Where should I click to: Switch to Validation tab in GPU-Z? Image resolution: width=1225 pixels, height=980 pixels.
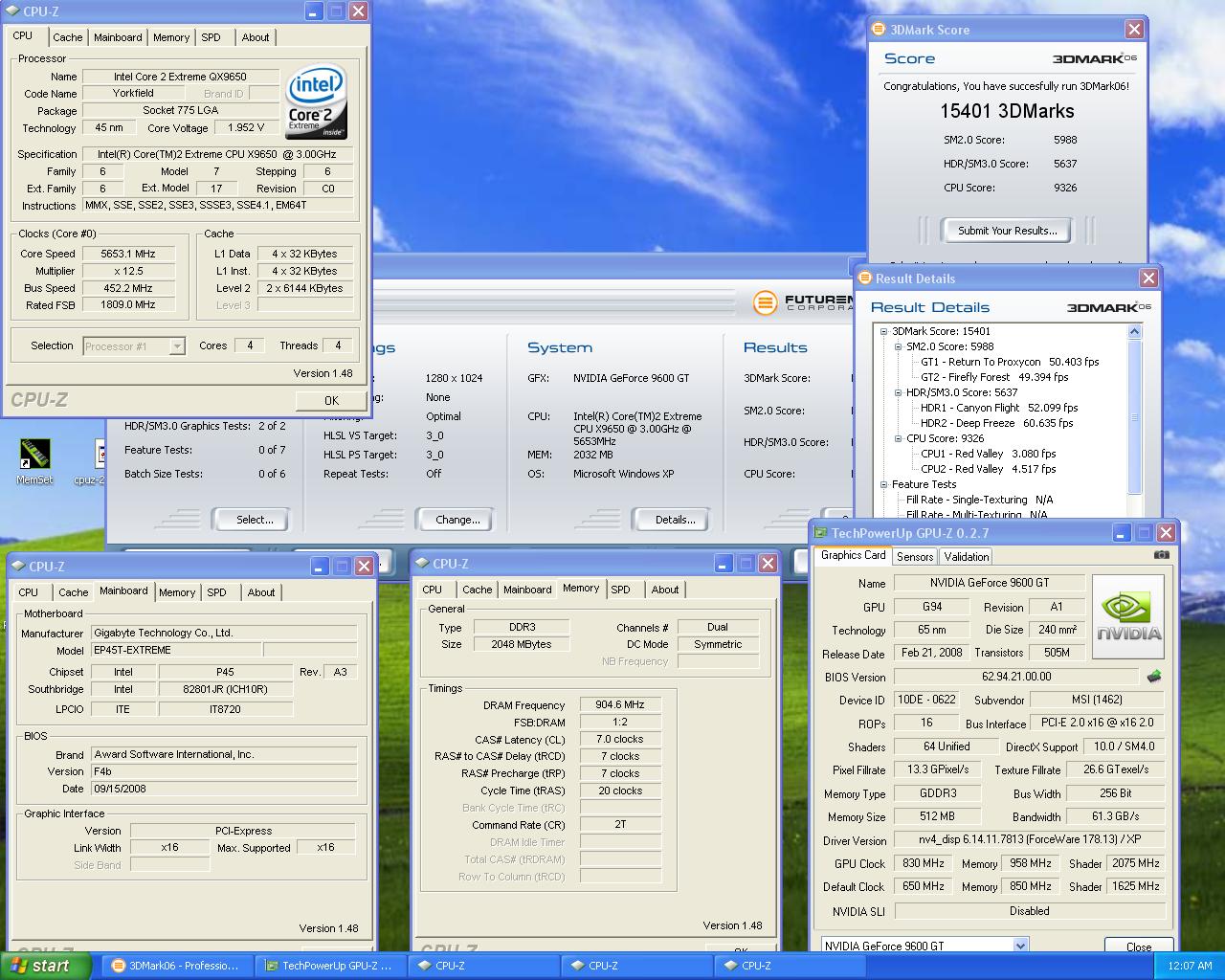click(967, 557)
